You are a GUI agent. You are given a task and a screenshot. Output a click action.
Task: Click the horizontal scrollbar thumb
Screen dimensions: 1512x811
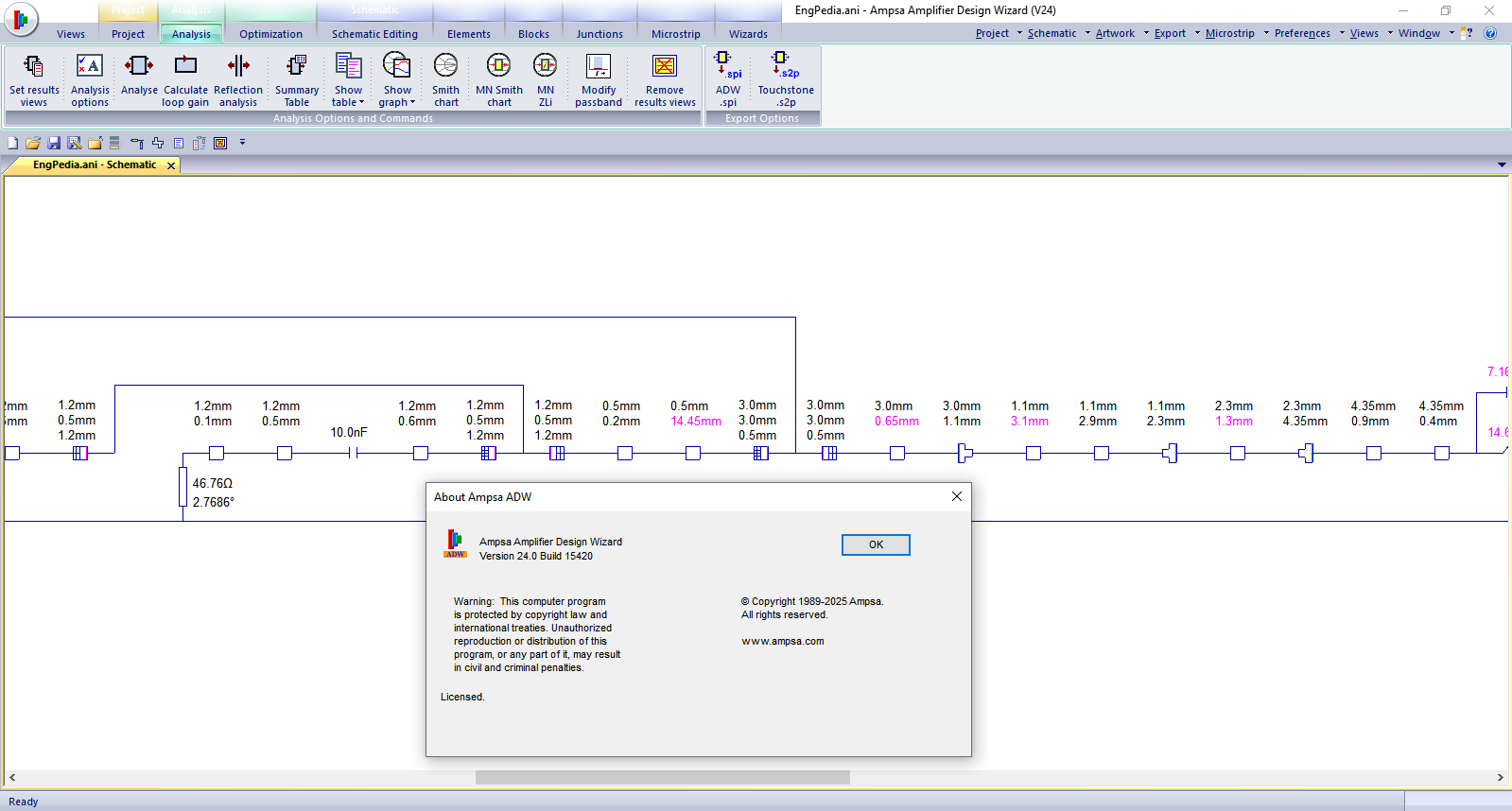tap(662, 777)
